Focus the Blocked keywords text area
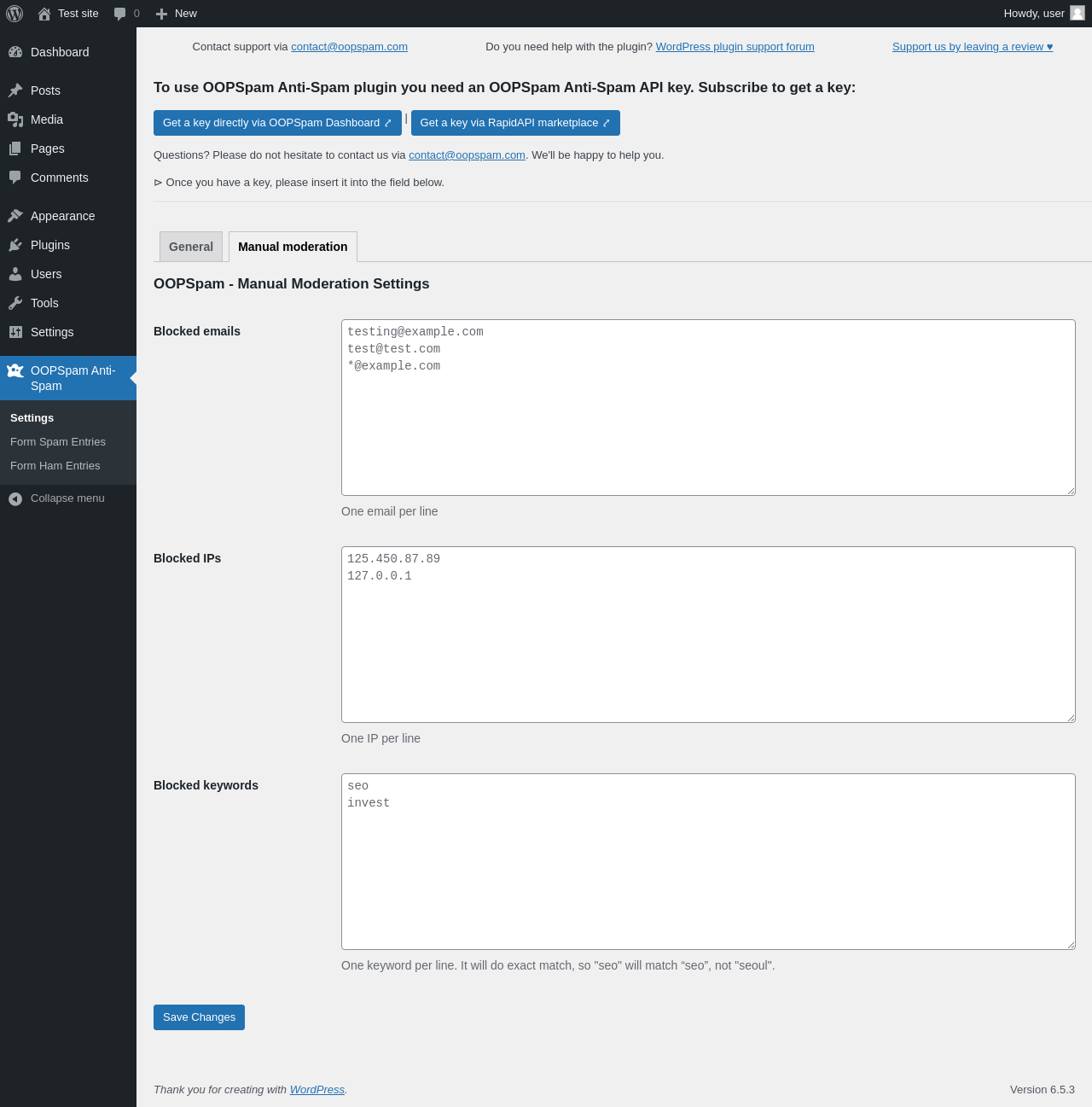 click(x=708, y=861)
